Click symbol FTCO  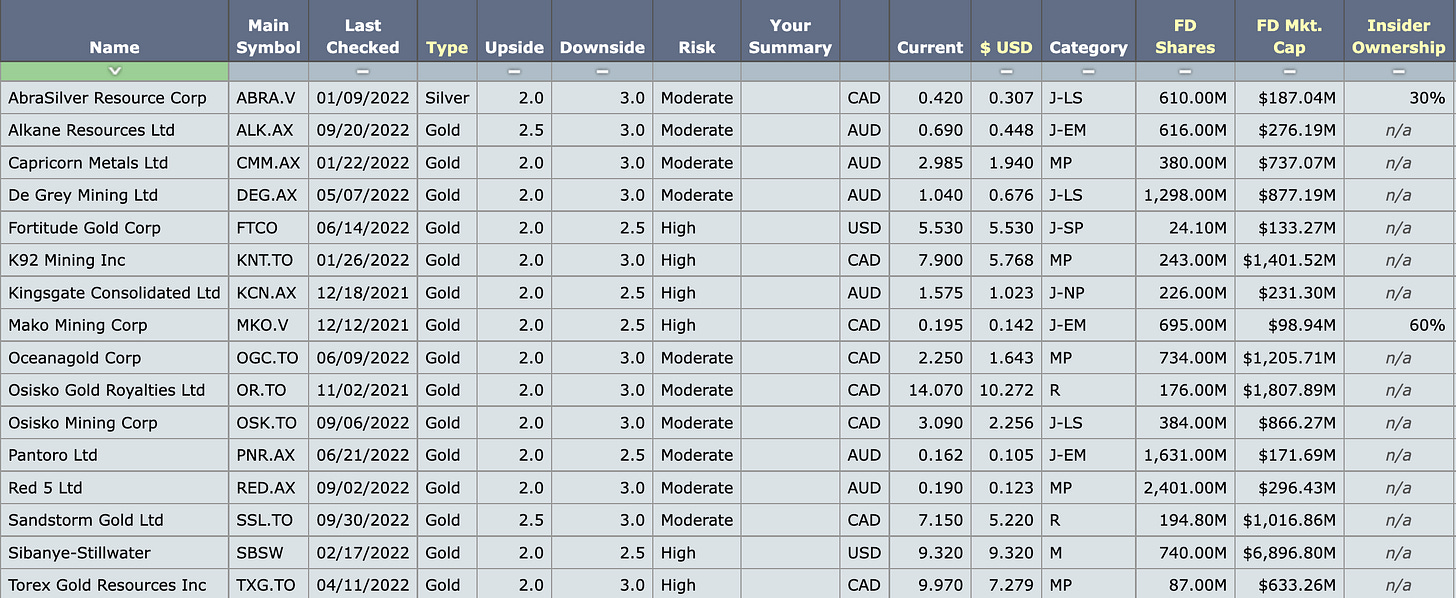pos(257,228)
